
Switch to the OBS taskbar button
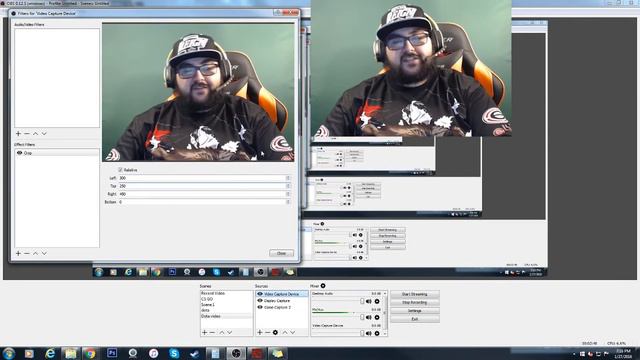click(x=236, y=353)
